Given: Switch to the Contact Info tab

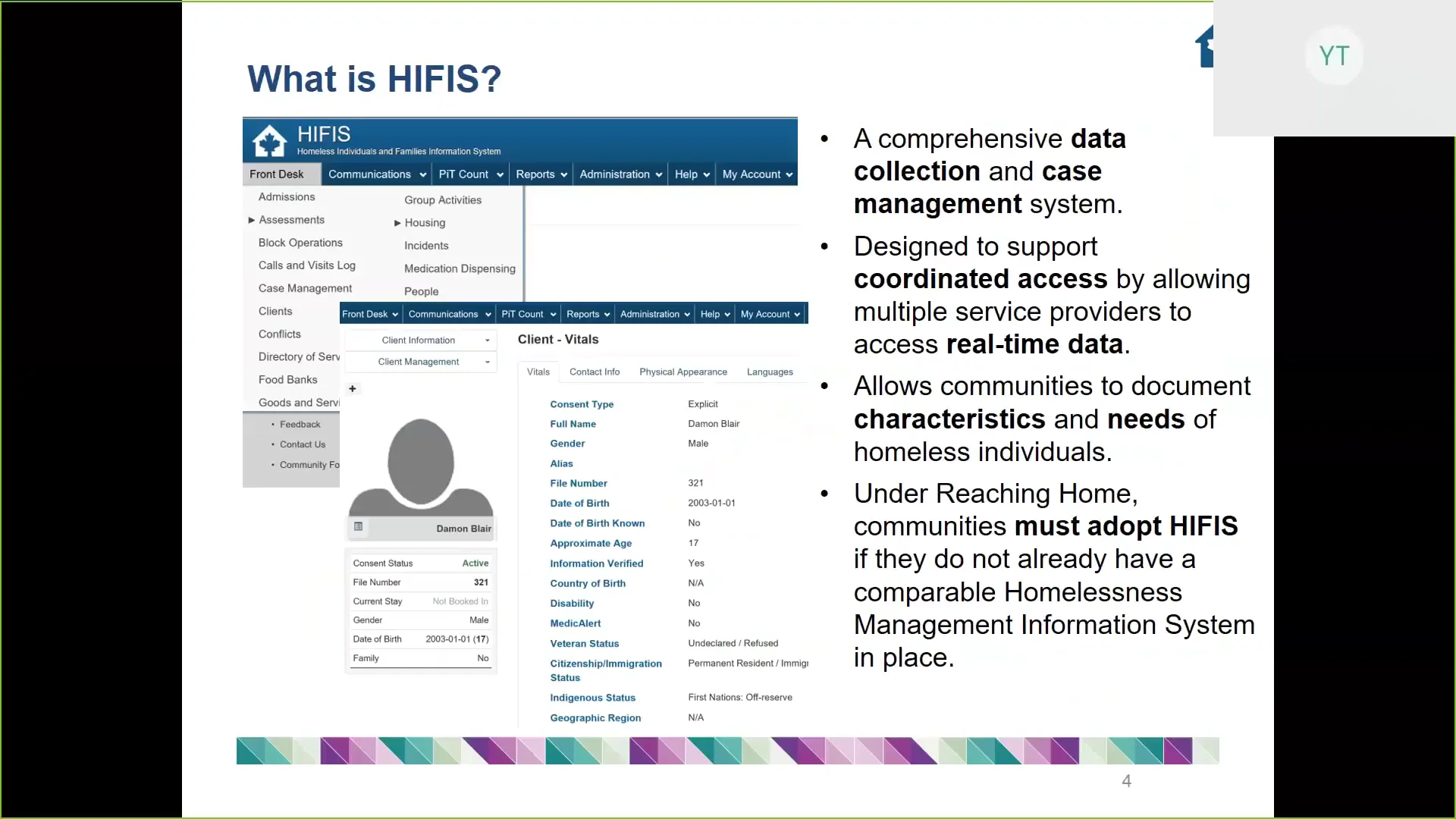Looking at the screenshot, I should click(595, 372).
